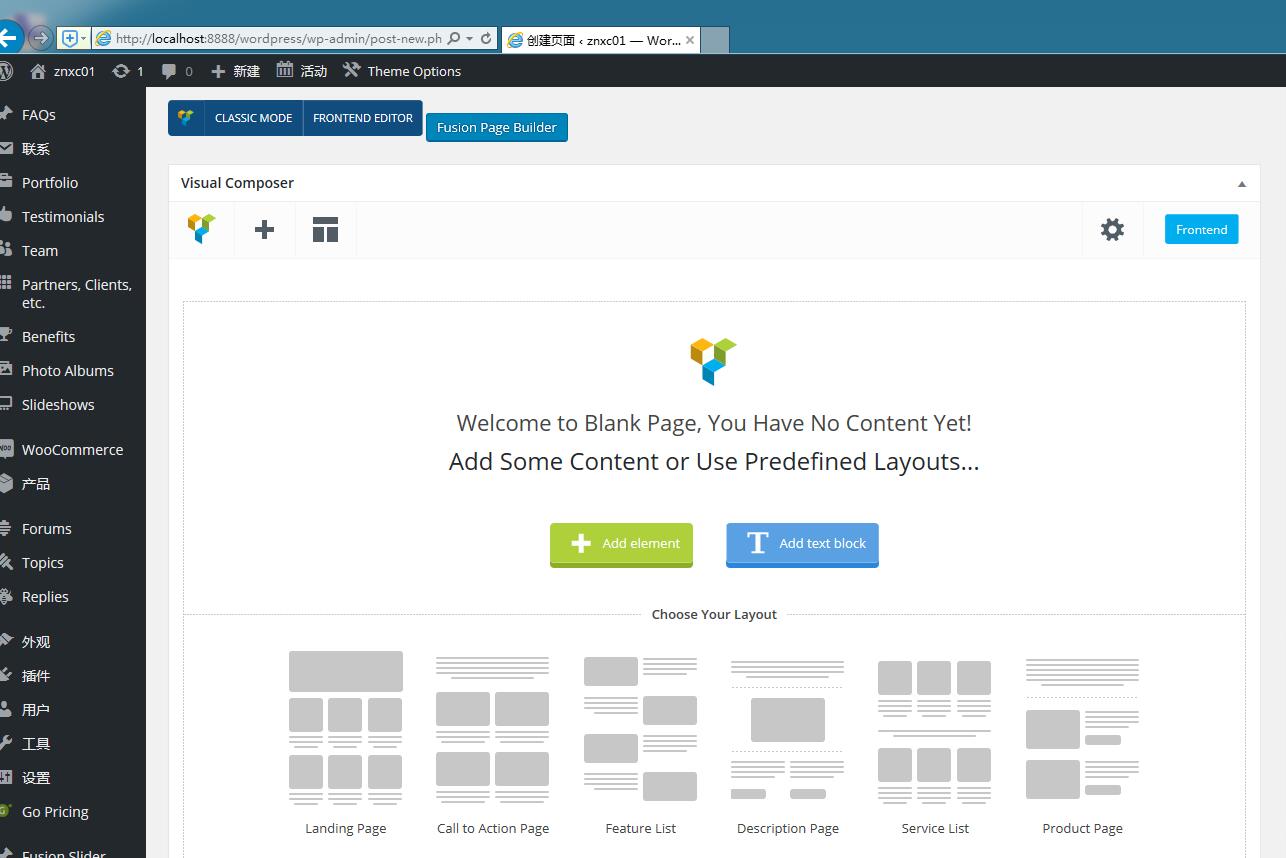Open comments bubble showing 0
Viewport: 1286px width, 858px height.
click(x=177, y=71)
